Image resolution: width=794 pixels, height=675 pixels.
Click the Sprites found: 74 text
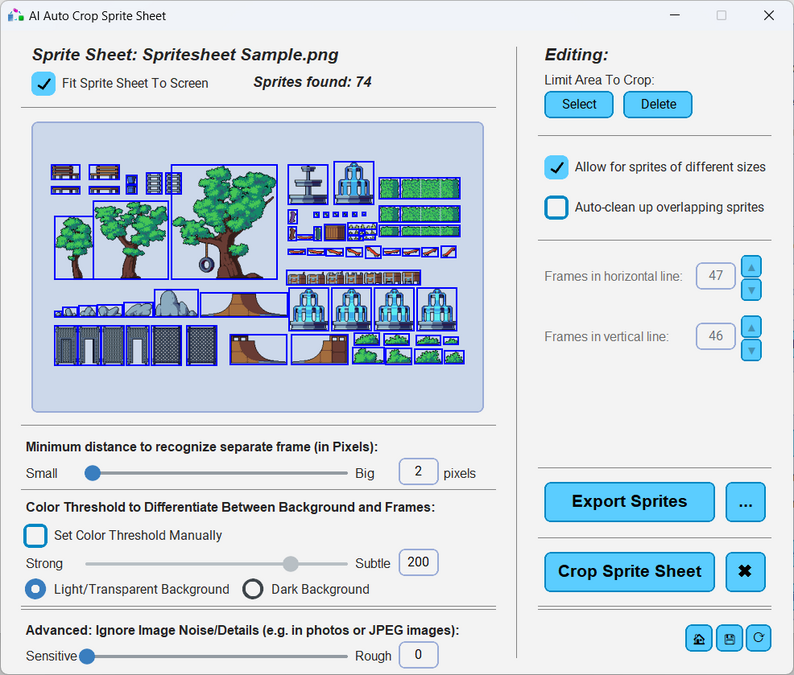(x=312, y=82)
